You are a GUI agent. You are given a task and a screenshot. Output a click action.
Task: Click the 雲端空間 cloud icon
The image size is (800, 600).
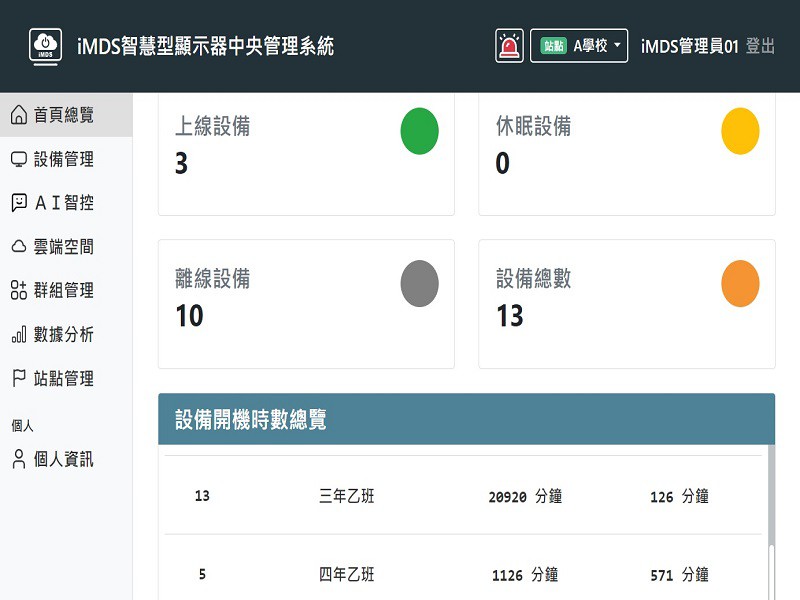tap(19, 247)
